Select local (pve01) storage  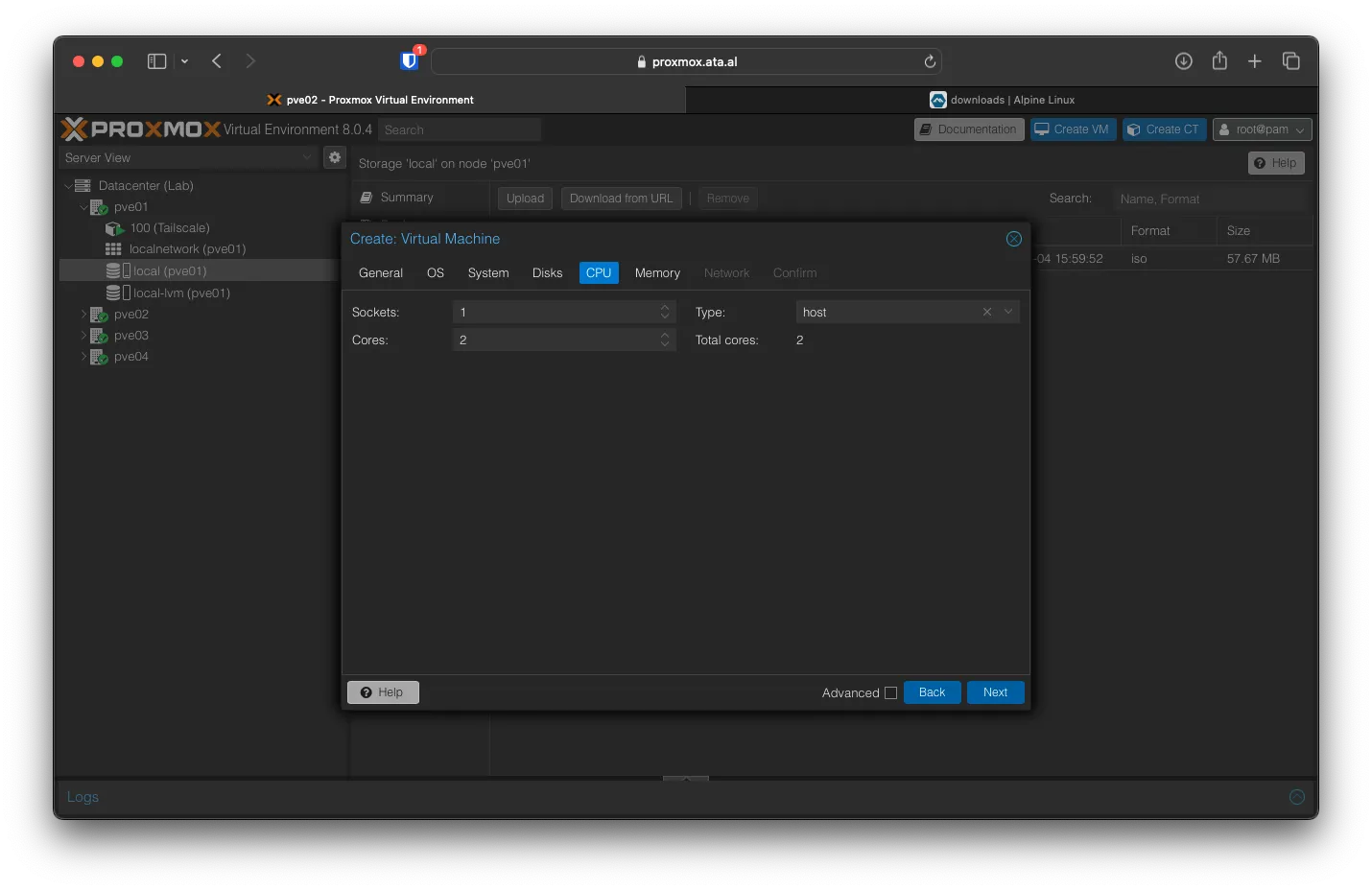pos(170,271)
